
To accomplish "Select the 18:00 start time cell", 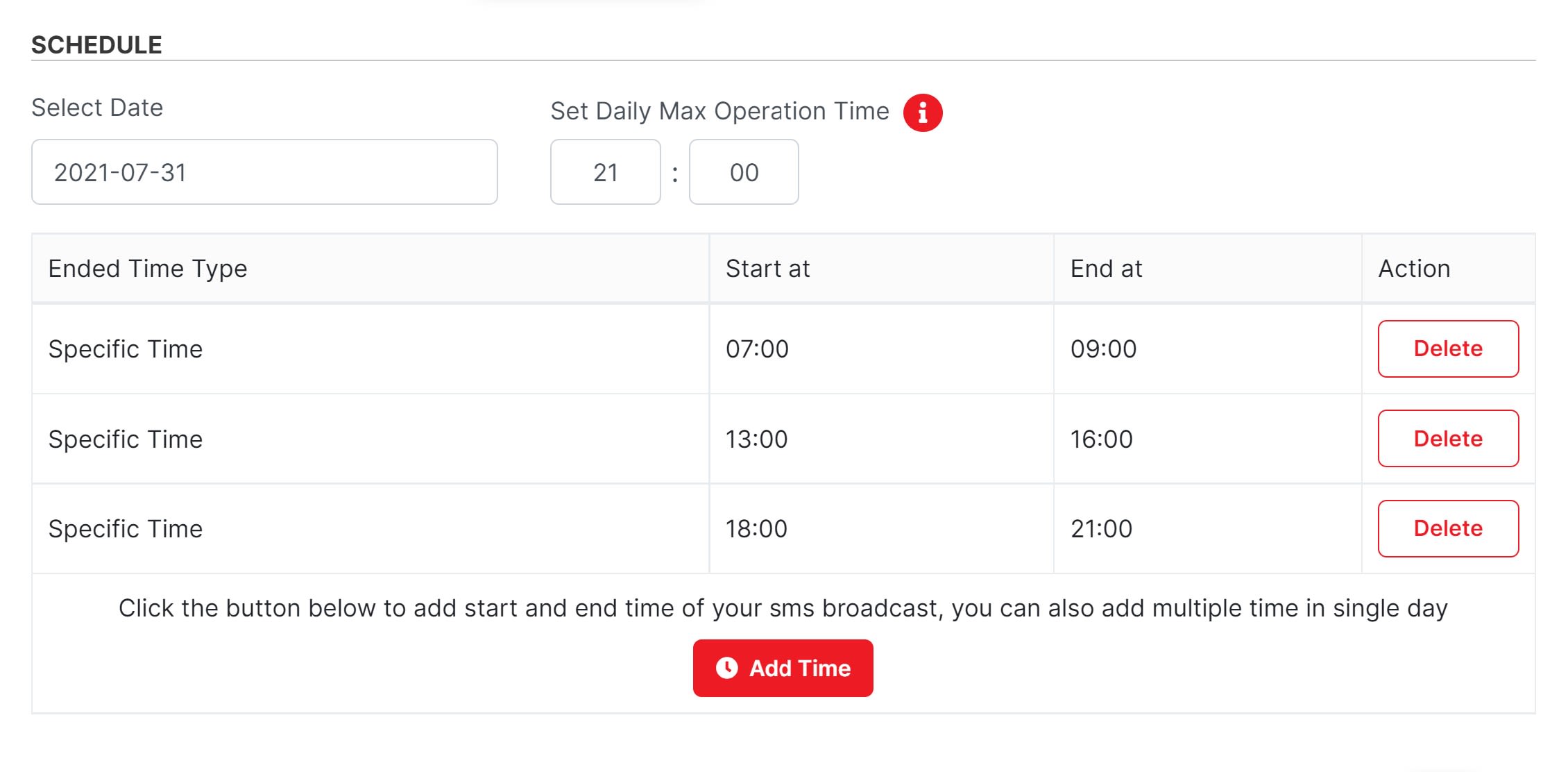I will tap(756, 528).
